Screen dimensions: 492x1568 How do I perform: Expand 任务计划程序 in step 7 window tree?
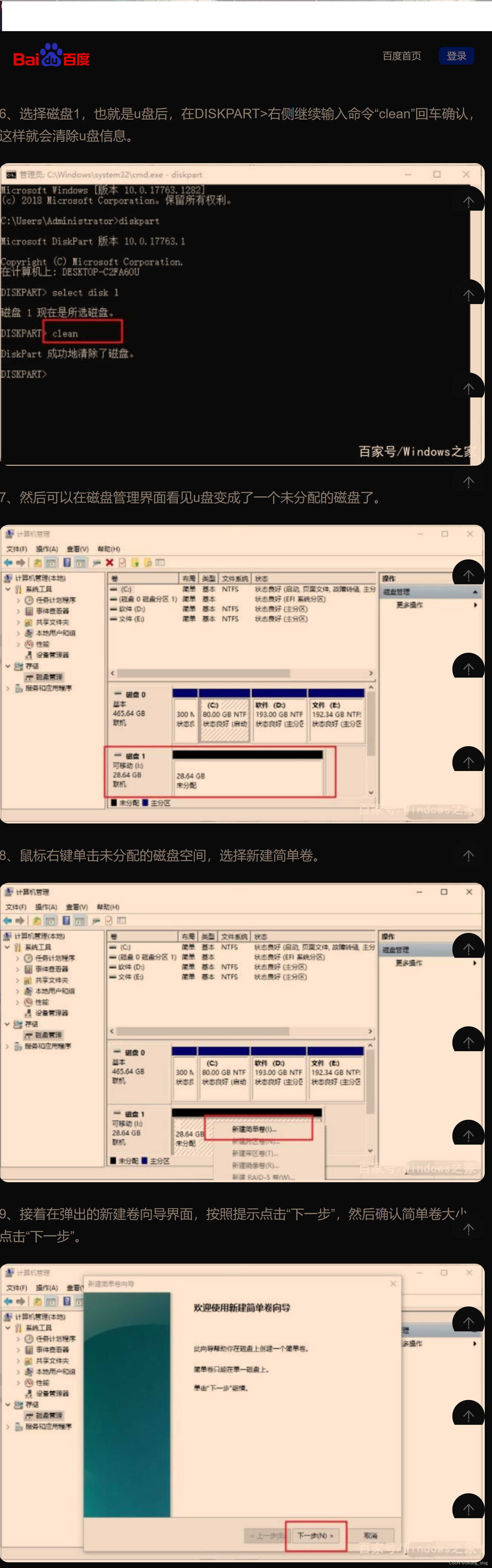(x=18, y=600)
